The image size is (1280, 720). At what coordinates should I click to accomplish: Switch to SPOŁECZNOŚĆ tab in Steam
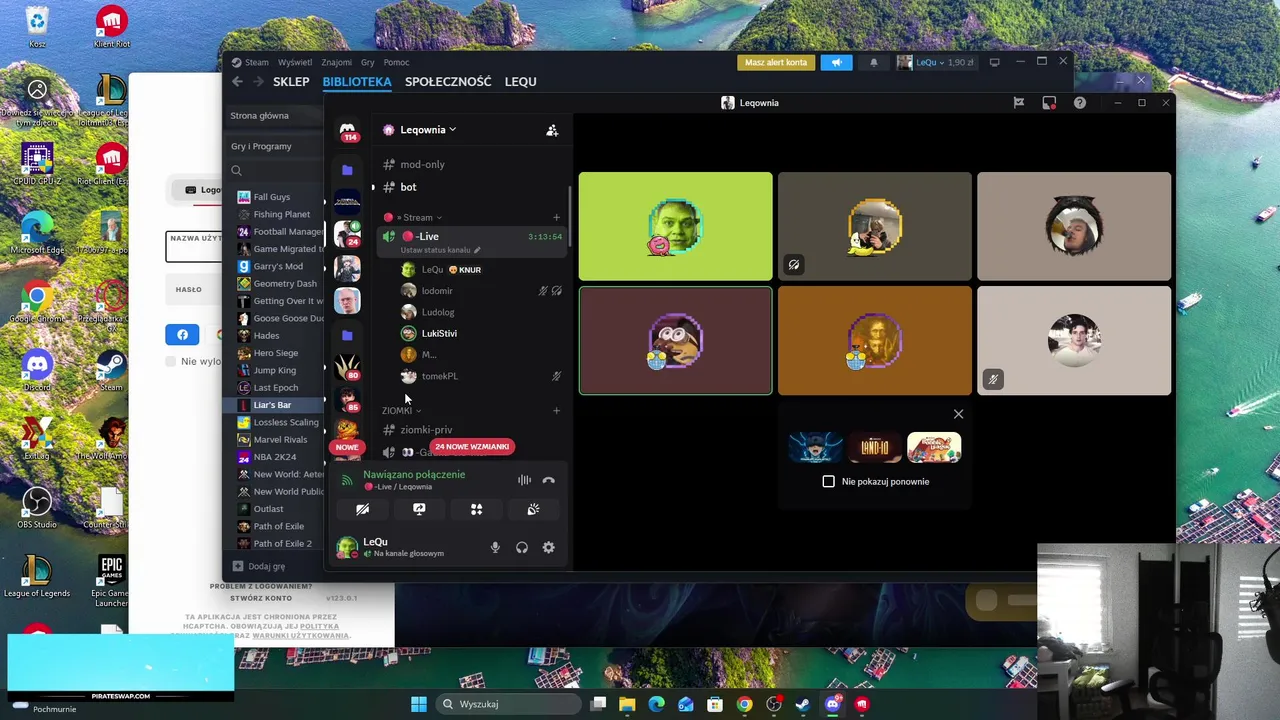pos(448,82)
